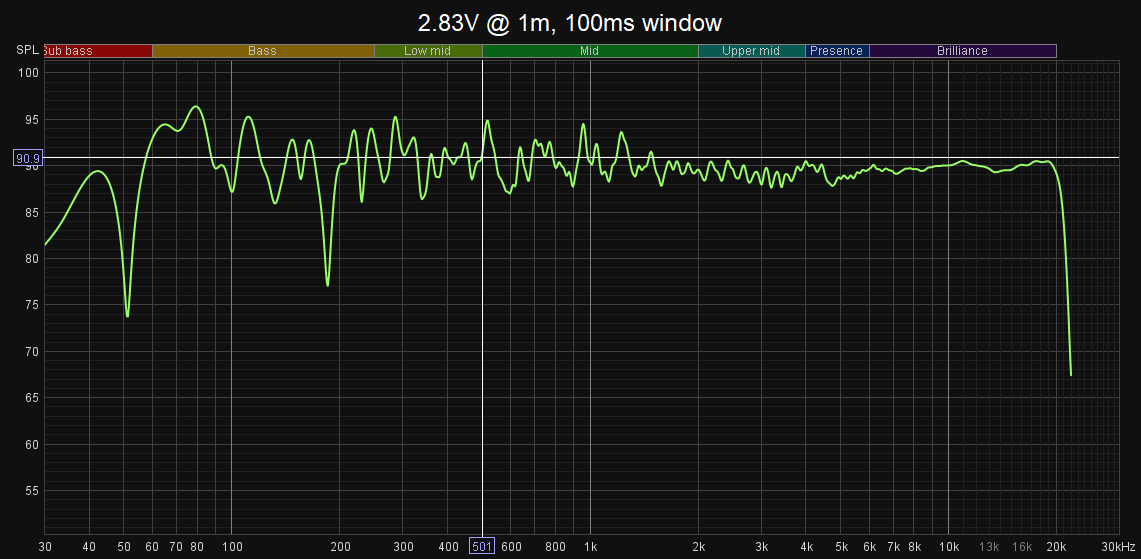
Task: Click the 80 value on SPL axis
Action: click(32, 259)
